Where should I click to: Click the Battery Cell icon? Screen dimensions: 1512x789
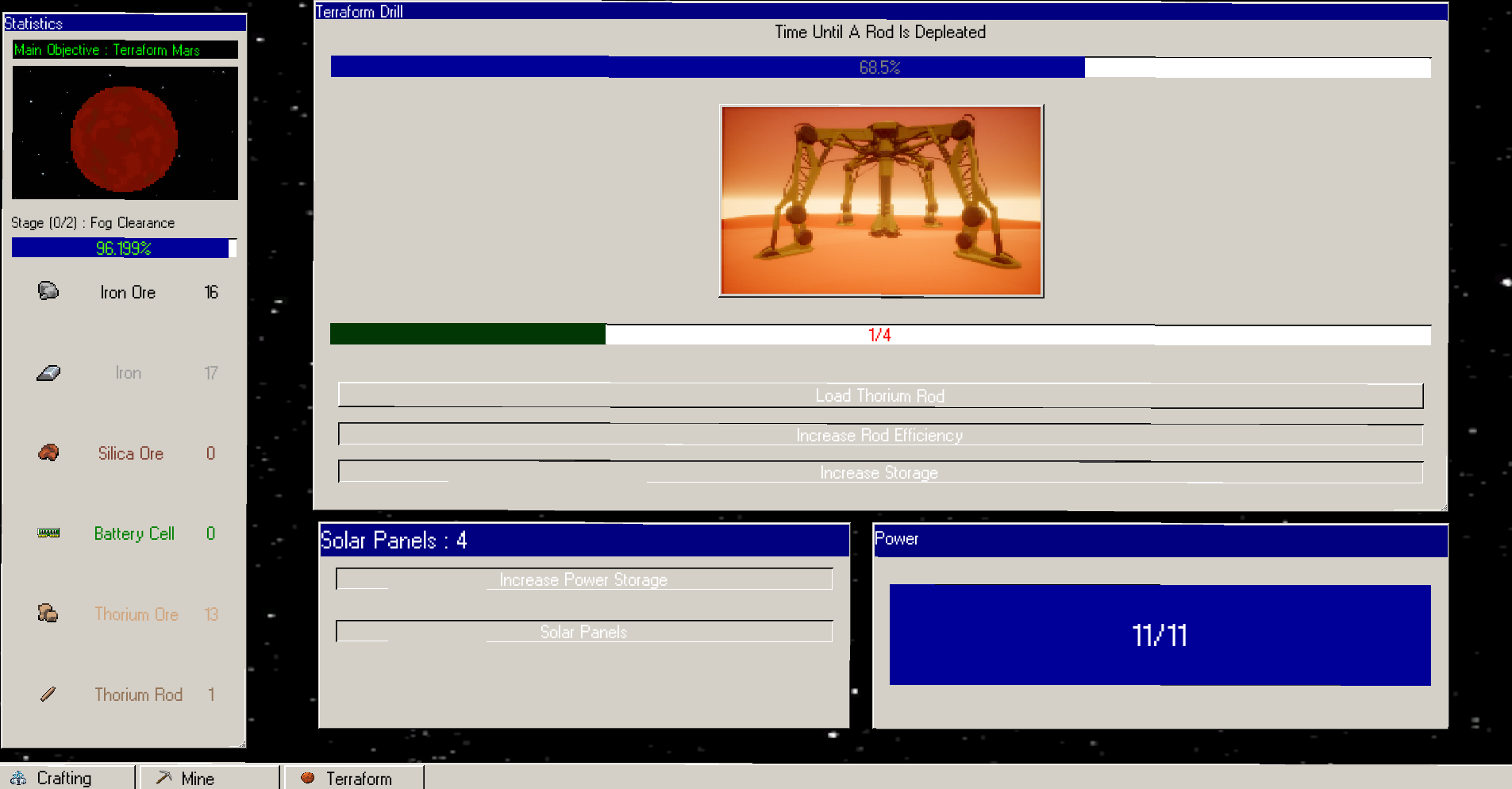[48, 533]
